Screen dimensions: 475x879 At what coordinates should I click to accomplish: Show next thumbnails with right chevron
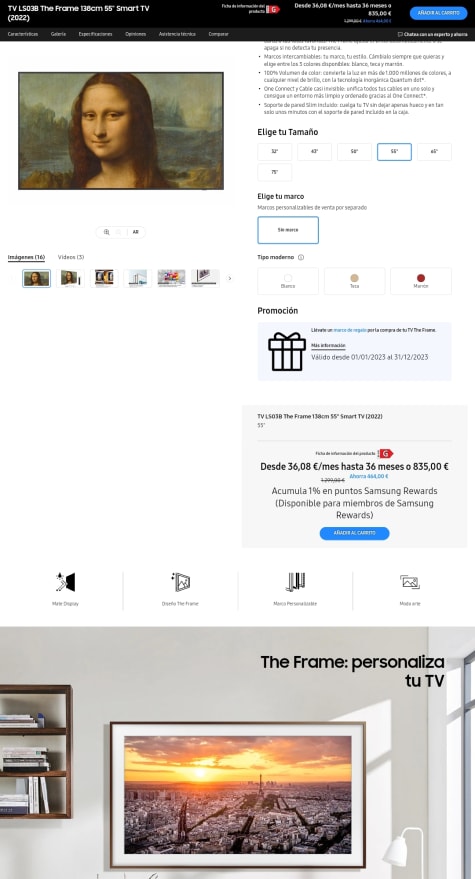tap(229, 278)
